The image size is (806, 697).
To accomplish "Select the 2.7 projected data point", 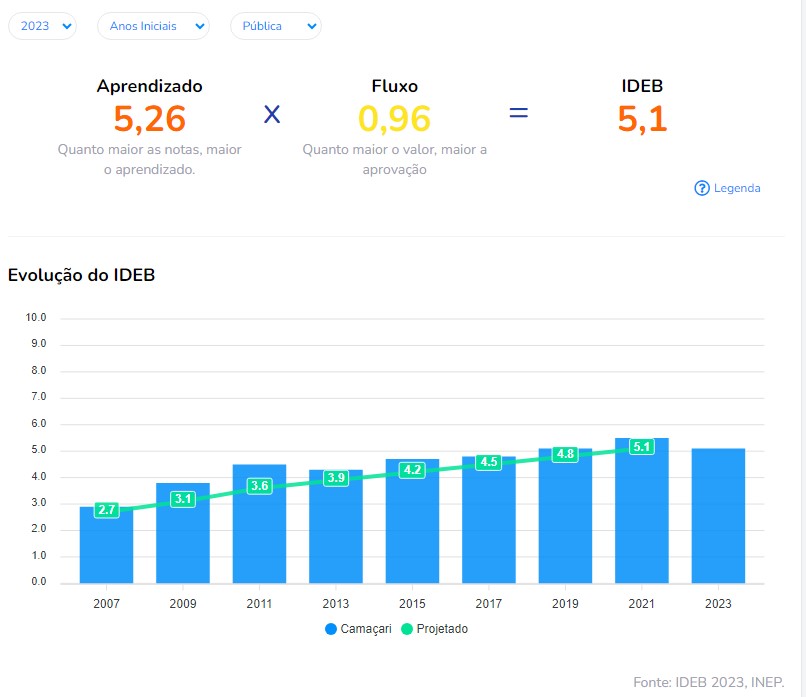I will (x=107, y=510).
